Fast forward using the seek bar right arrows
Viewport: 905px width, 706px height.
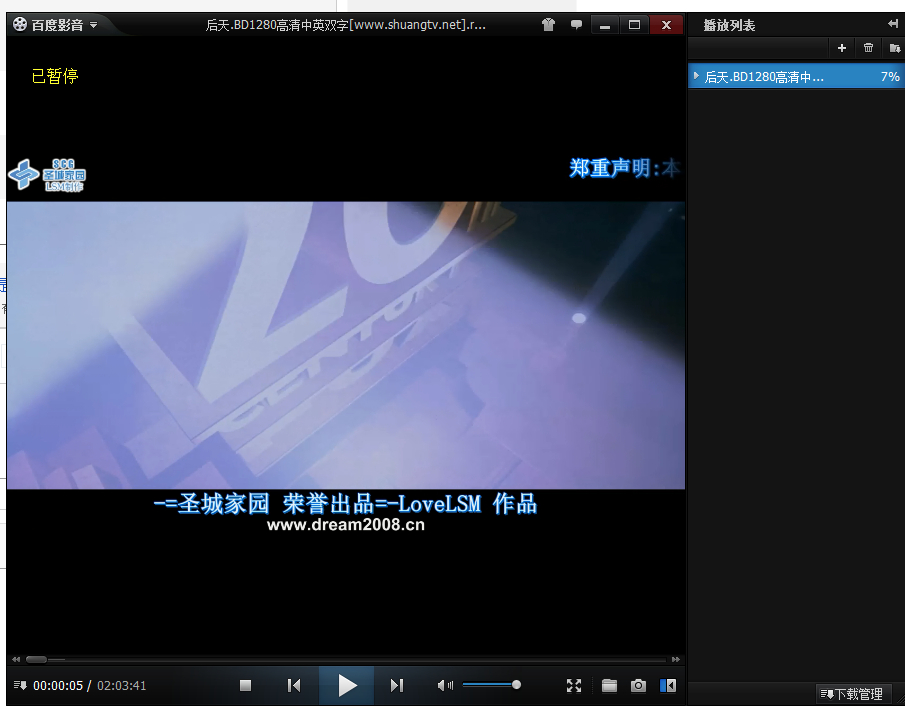tap(676, 659)
